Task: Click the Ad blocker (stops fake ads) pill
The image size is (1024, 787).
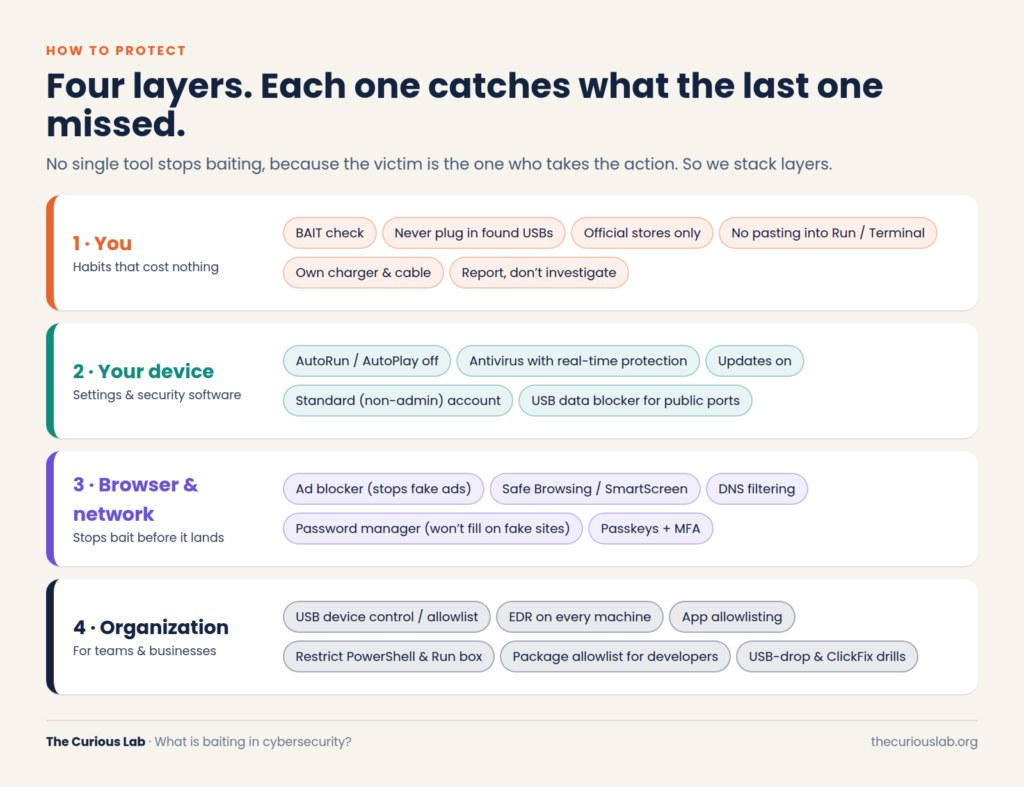Action: coord(383,489)
